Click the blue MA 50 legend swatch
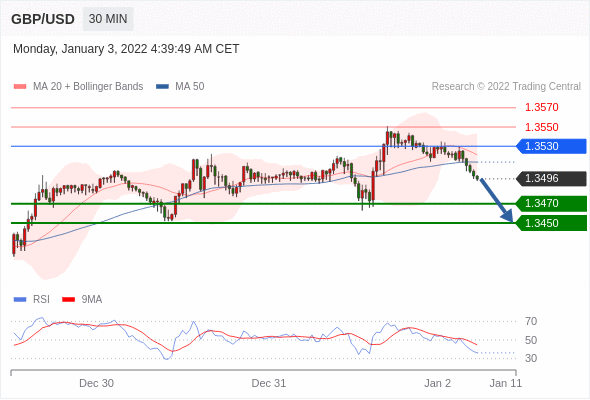This screenshot has height=400, width=590. tap(163, 87)
